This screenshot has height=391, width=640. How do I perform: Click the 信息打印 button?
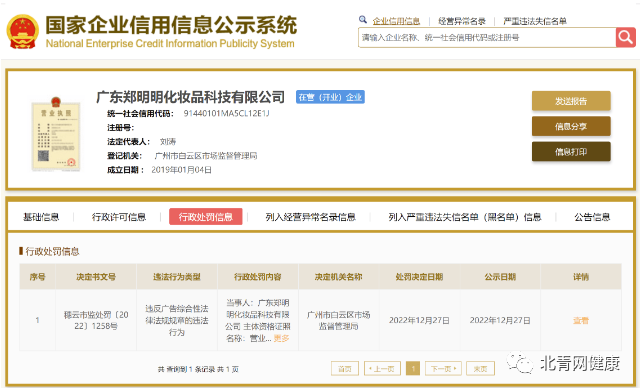click(571, 152)
